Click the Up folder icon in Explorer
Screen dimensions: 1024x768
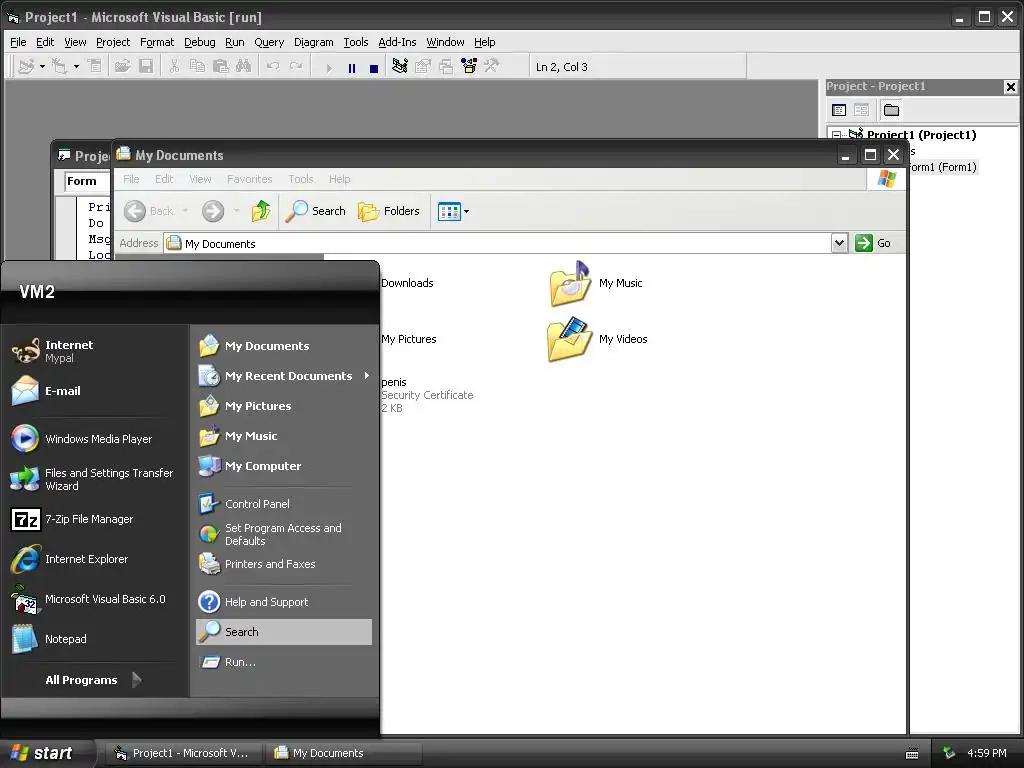point(261,211)
